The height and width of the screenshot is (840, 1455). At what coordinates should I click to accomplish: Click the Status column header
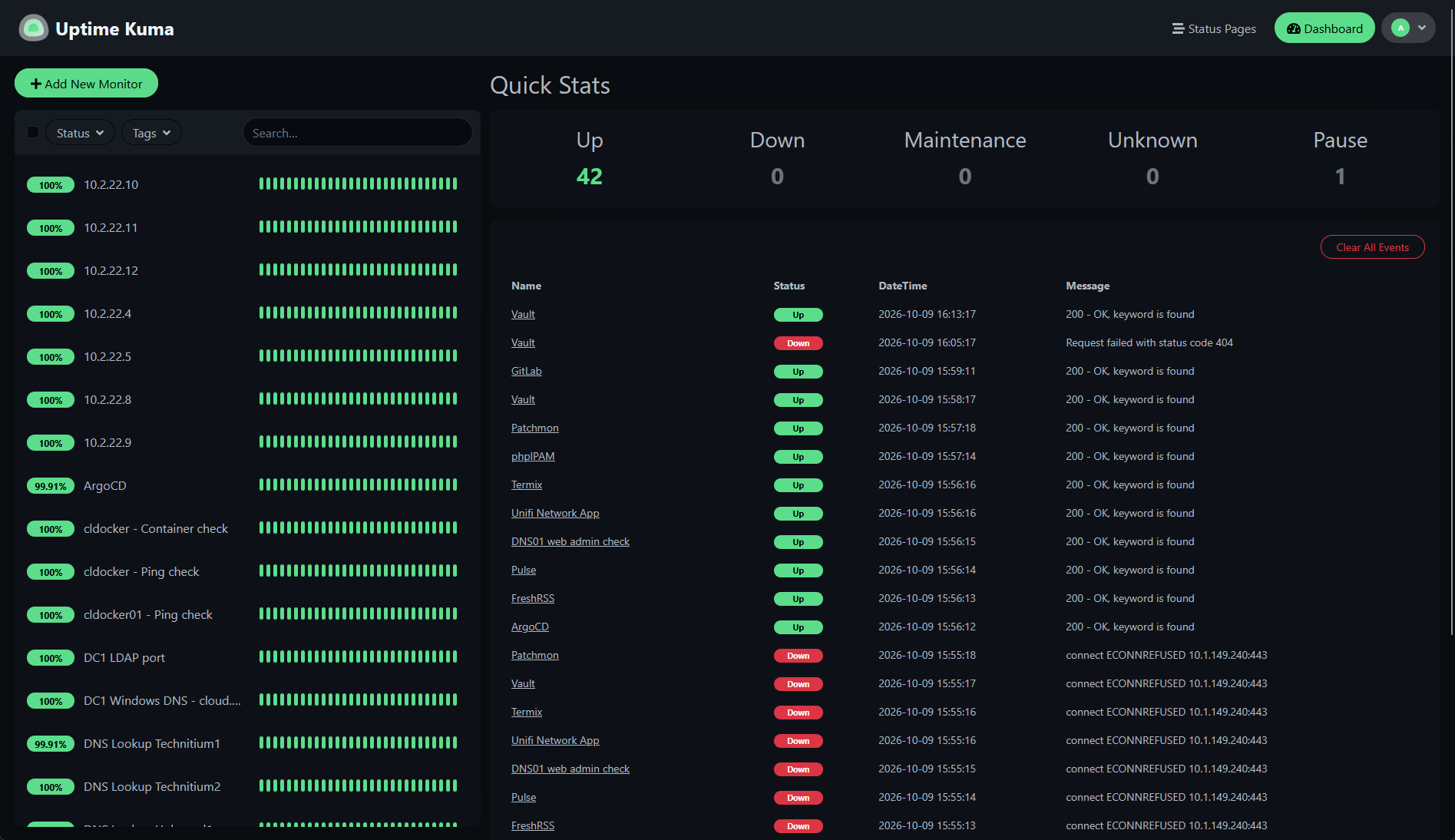[x=789, y=286]
